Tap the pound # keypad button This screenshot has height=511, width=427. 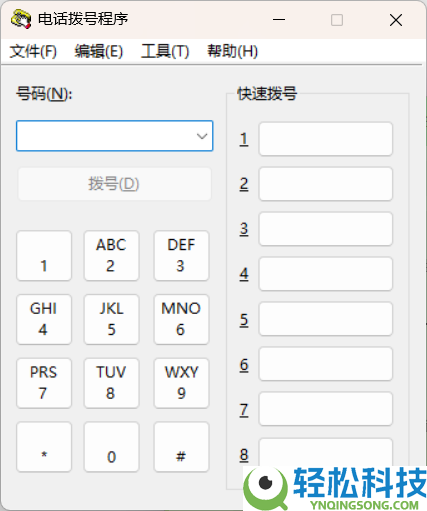181,447
